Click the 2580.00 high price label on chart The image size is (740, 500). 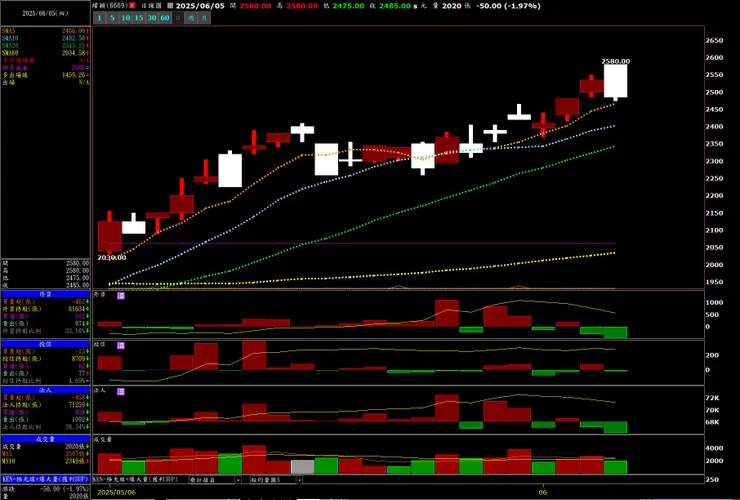pos(615,61)
